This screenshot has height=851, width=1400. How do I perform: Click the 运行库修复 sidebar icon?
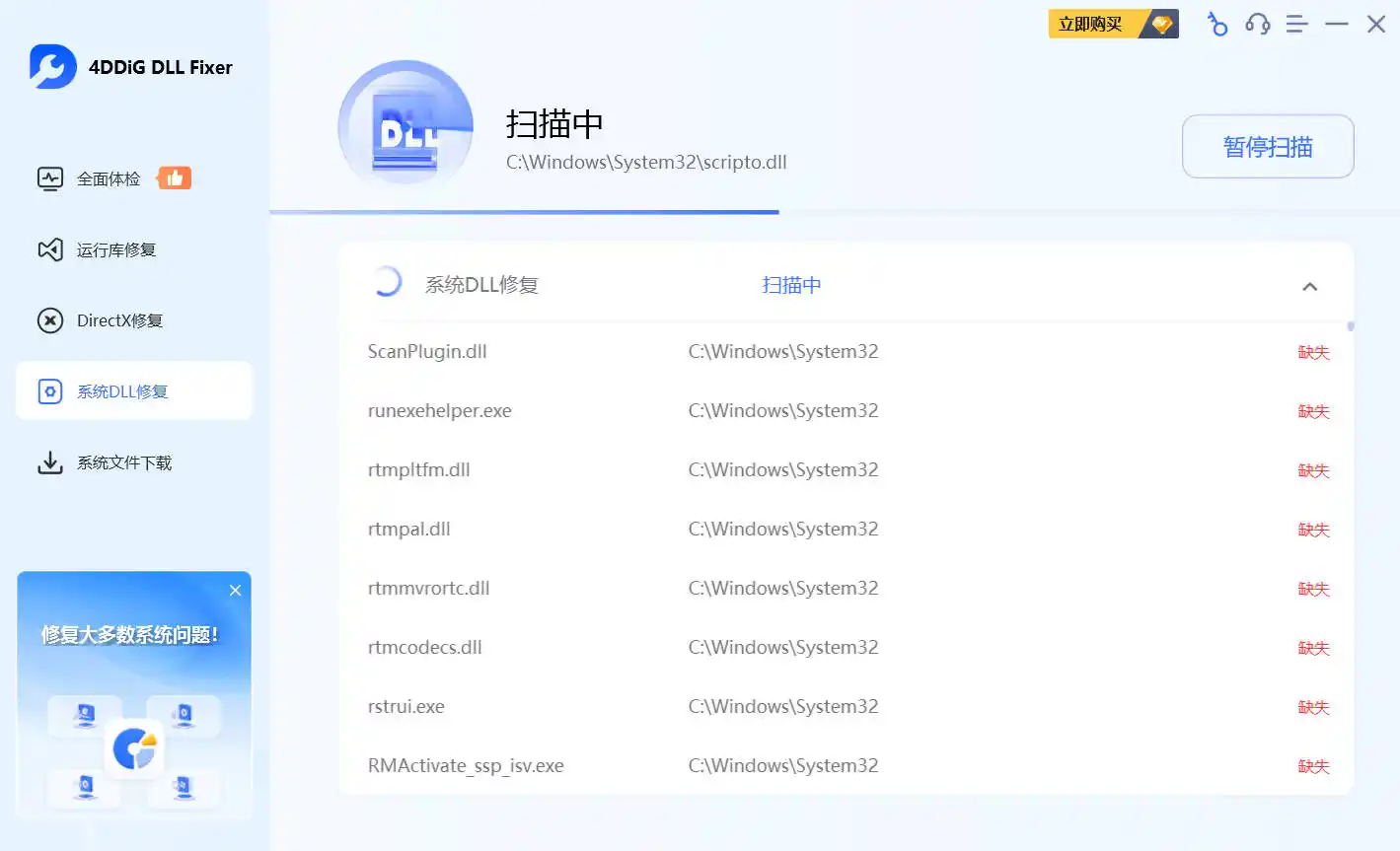coord(50,249)
